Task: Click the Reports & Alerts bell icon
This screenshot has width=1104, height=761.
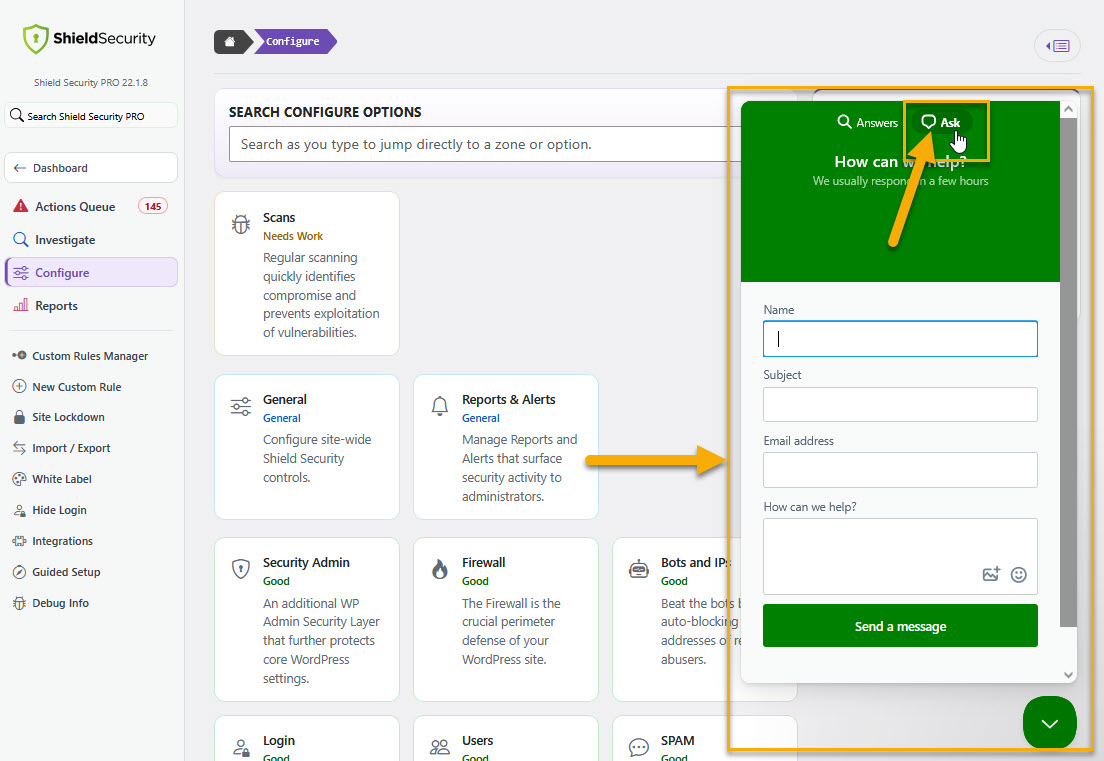Action: 440,406
